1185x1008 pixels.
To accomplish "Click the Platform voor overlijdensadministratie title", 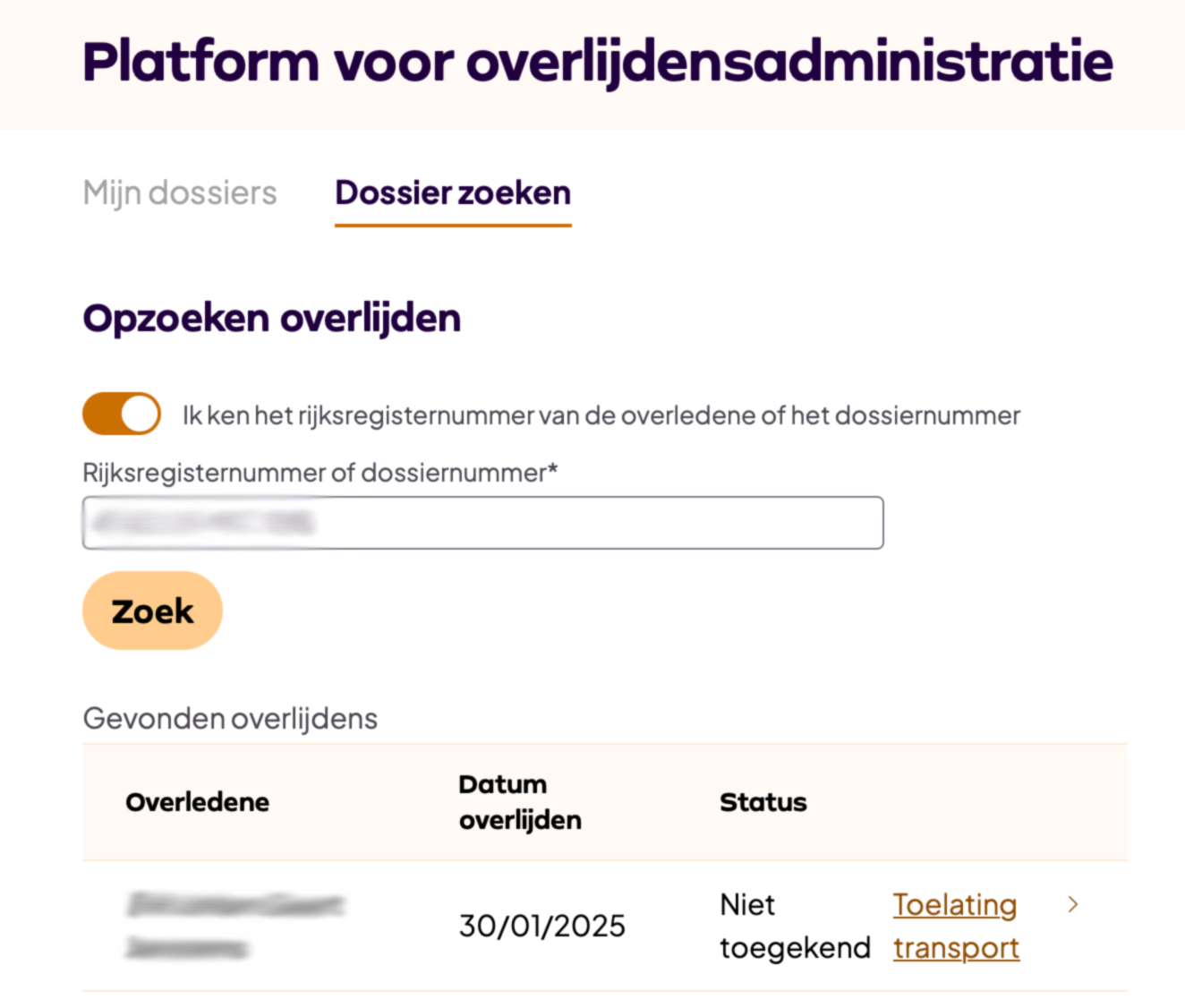I will point(597,63).
